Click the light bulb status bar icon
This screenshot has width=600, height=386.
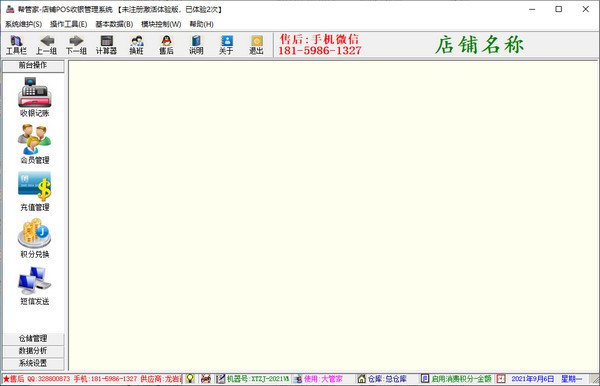click(190, 379)
